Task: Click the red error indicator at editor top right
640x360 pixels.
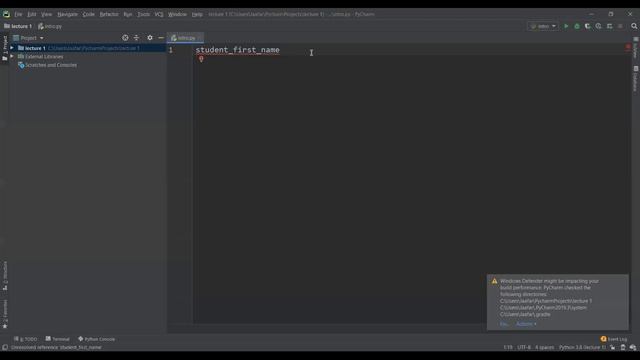Action: click(x=628, y=47)
